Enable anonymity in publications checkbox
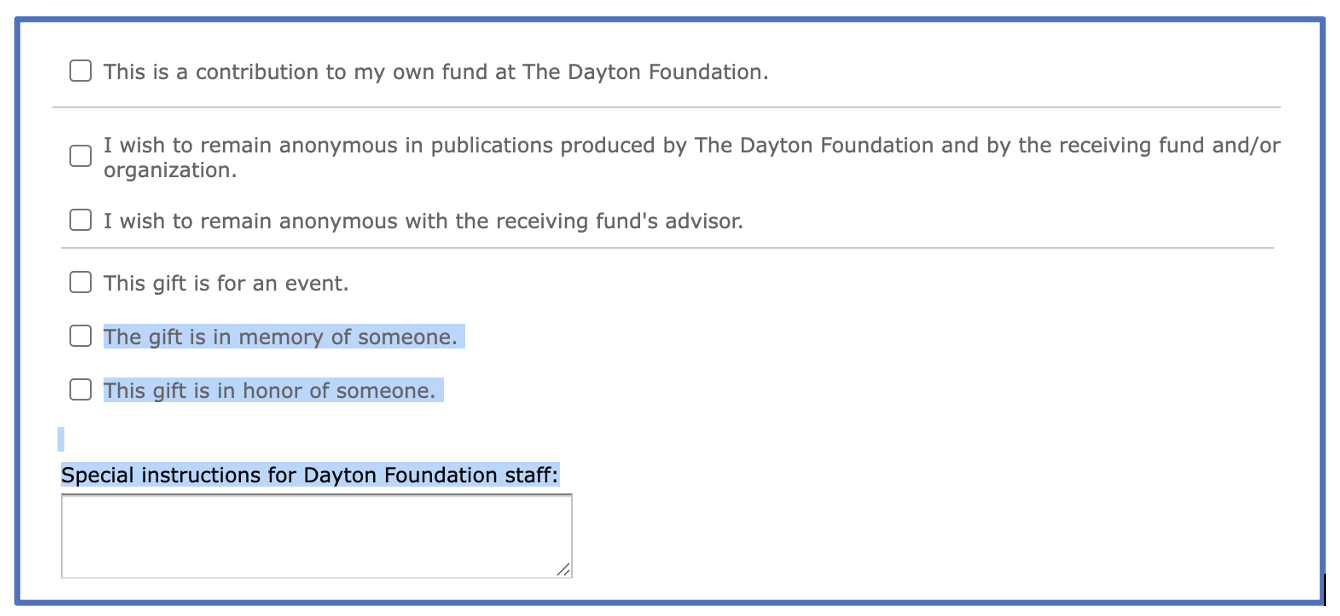Screen dimensions: 1340x616 tap(80, 157)
